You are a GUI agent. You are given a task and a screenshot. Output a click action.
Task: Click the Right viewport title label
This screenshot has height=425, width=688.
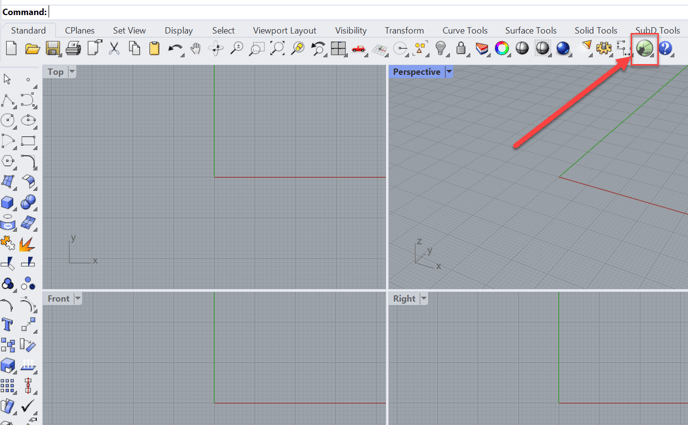404,299
